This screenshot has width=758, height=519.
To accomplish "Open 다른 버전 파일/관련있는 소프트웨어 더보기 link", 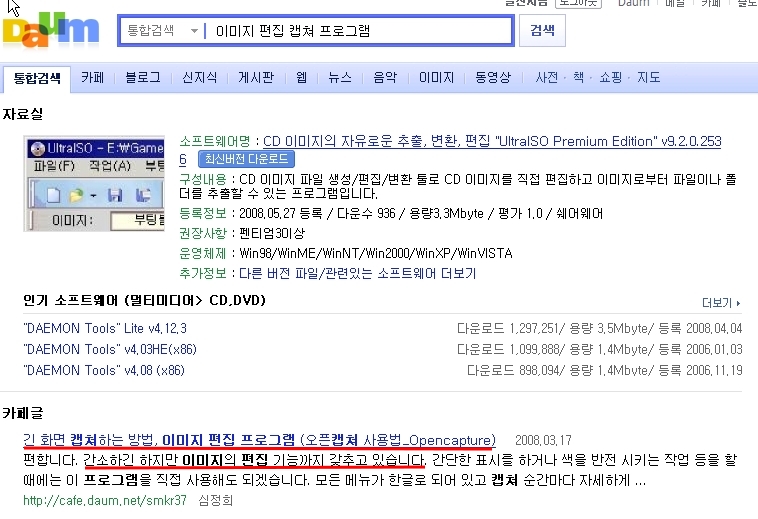I will [x=357, y=274].
